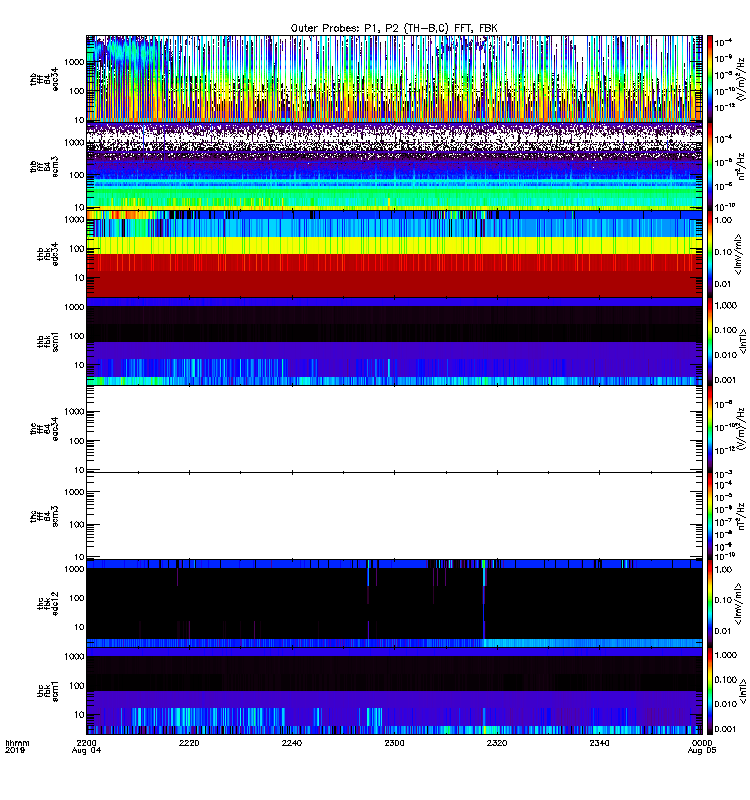The height and width of the screenshot is (800, 750).
Task: Click inside the thb fbk edc34 spectrogram
Action: [394, 254]
